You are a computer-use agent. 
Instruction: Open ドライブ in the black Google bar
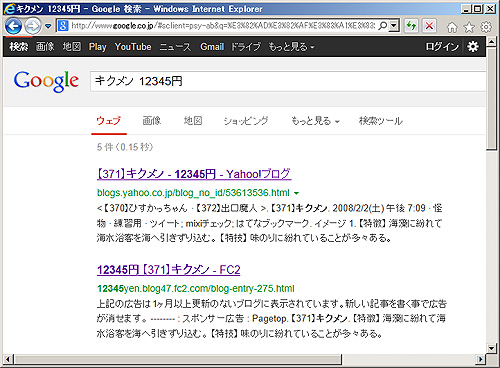(x=246, y=47)
